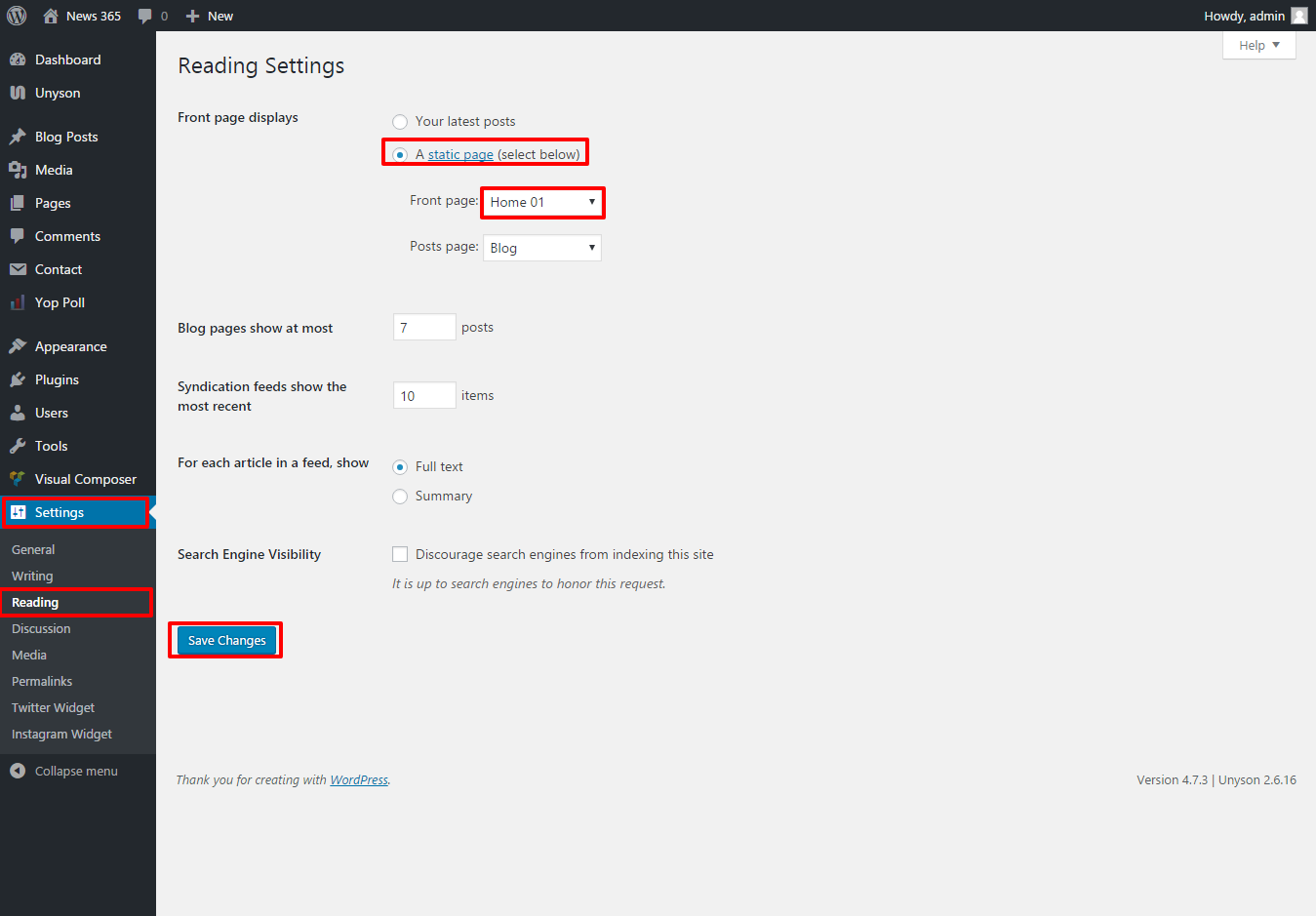Click the home icon beside News 365

[x=51, y=16]
